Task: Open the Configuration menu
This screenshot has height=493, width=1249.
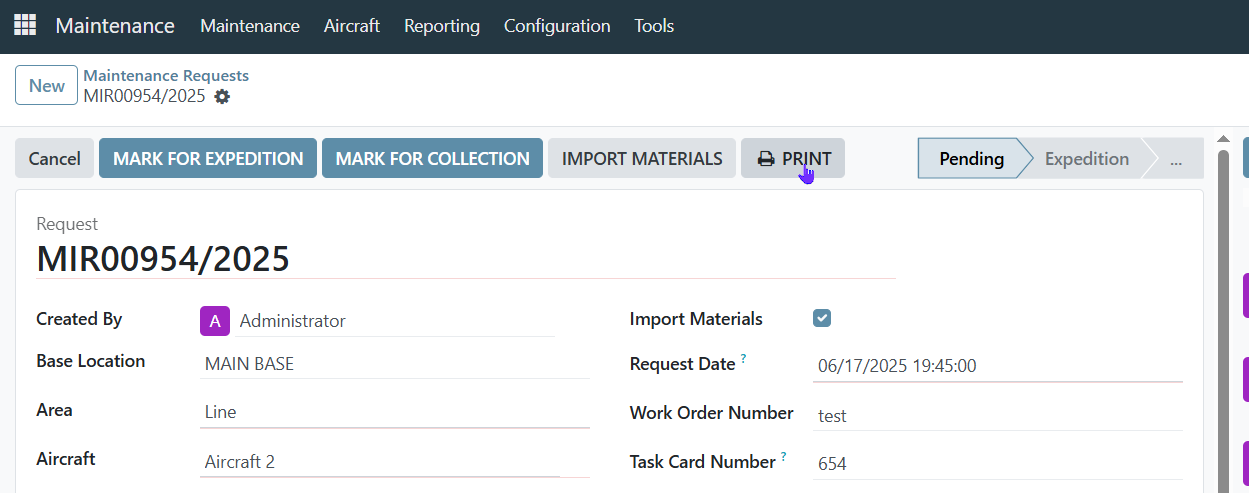Action: pos(557,26)
